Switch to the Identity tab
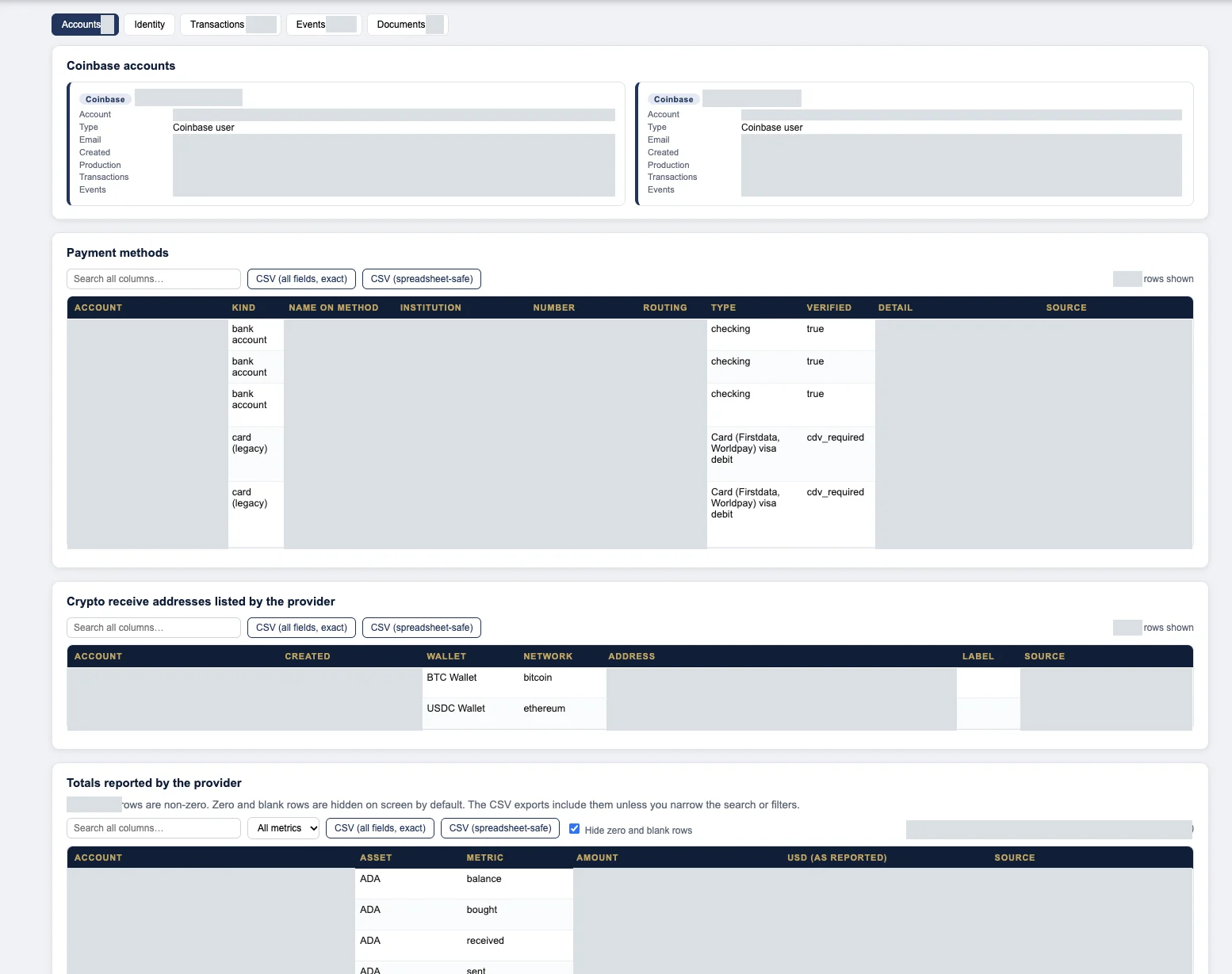Viewport: 1232px width, 974px height. pyautogui.click(x=149, y=25)
